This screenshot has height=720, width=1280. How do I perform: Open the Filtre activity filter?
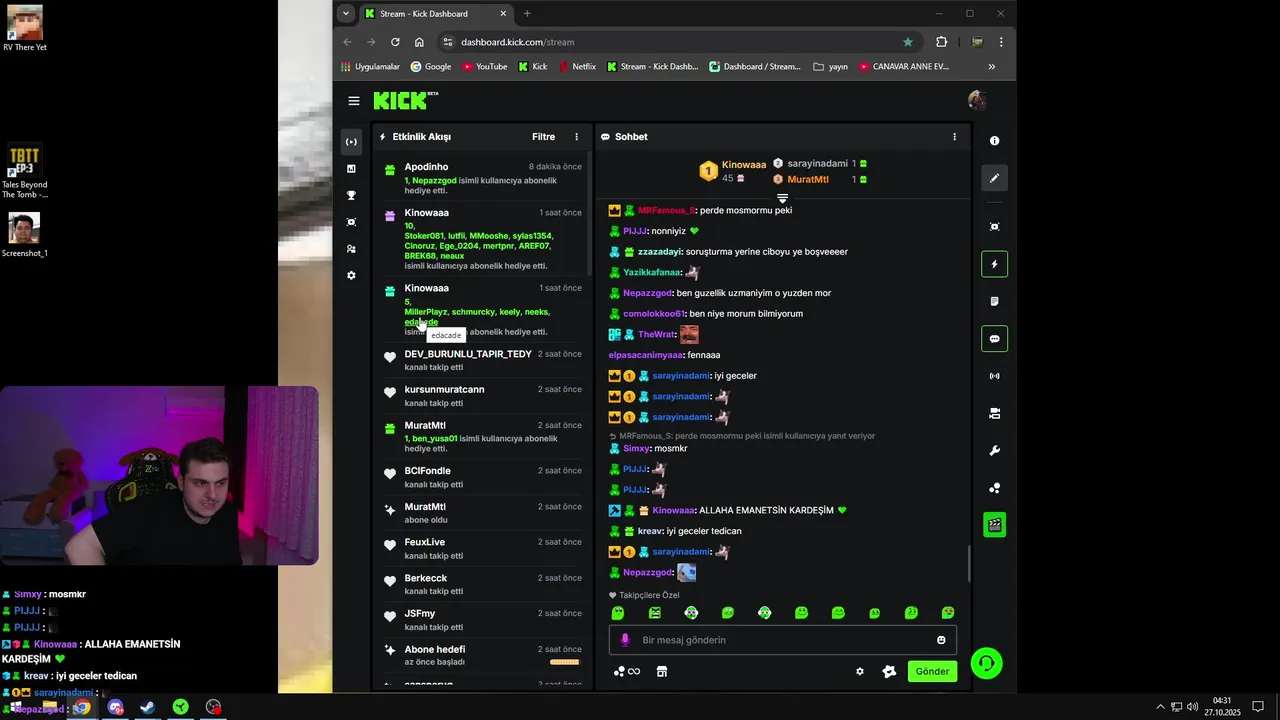coord(543,137)
